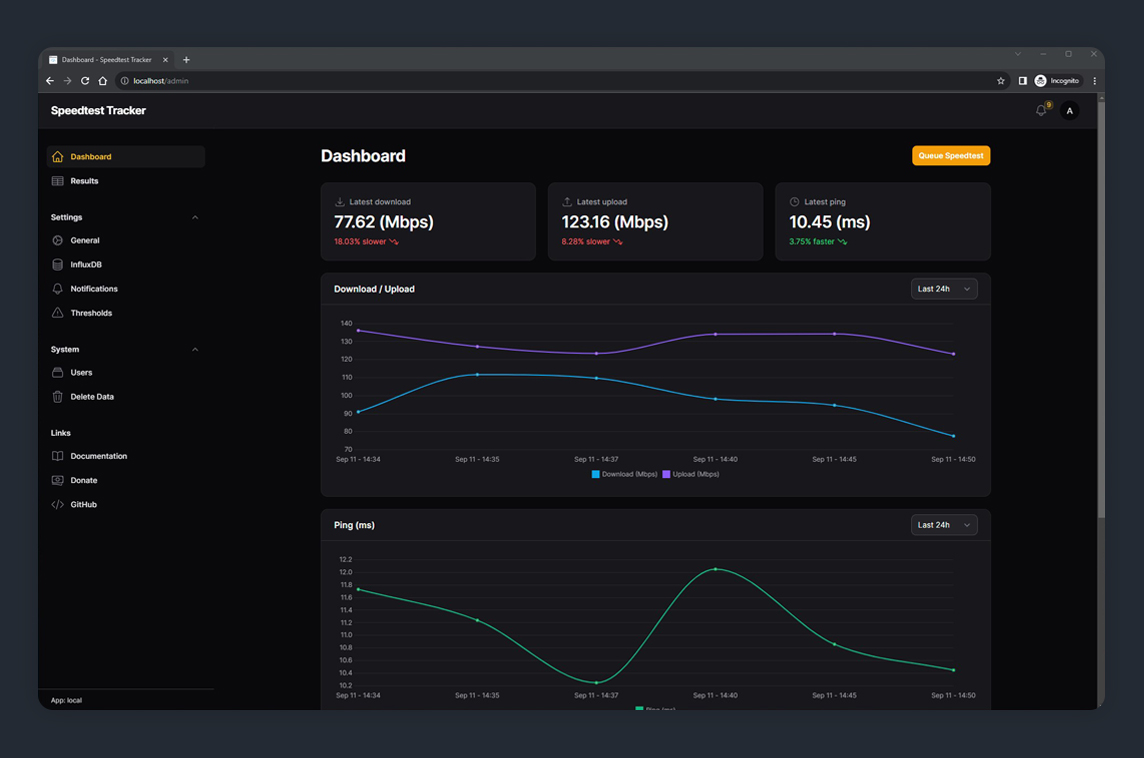Click the Latest download arrow icon

pyautogui.click(x=340, y=202)
